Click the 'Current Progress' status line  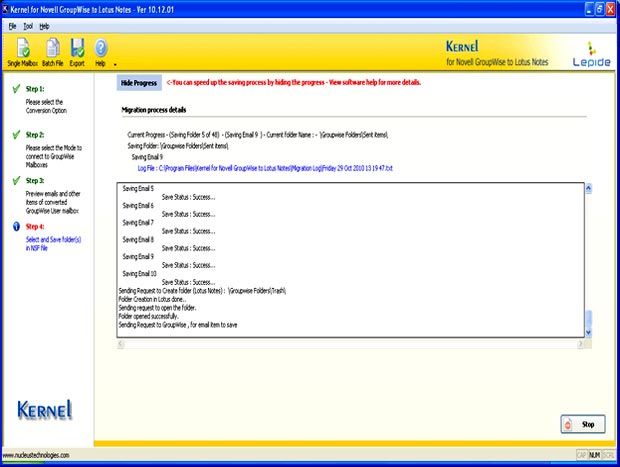[x=258, y=134]
